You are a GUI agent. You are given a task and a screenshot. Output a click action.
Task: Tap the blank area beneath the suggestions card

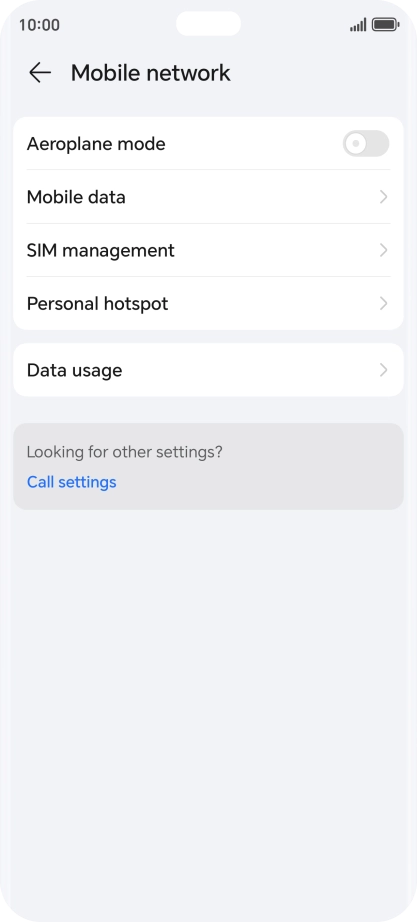pyautogui.click(x=208, y=706)
